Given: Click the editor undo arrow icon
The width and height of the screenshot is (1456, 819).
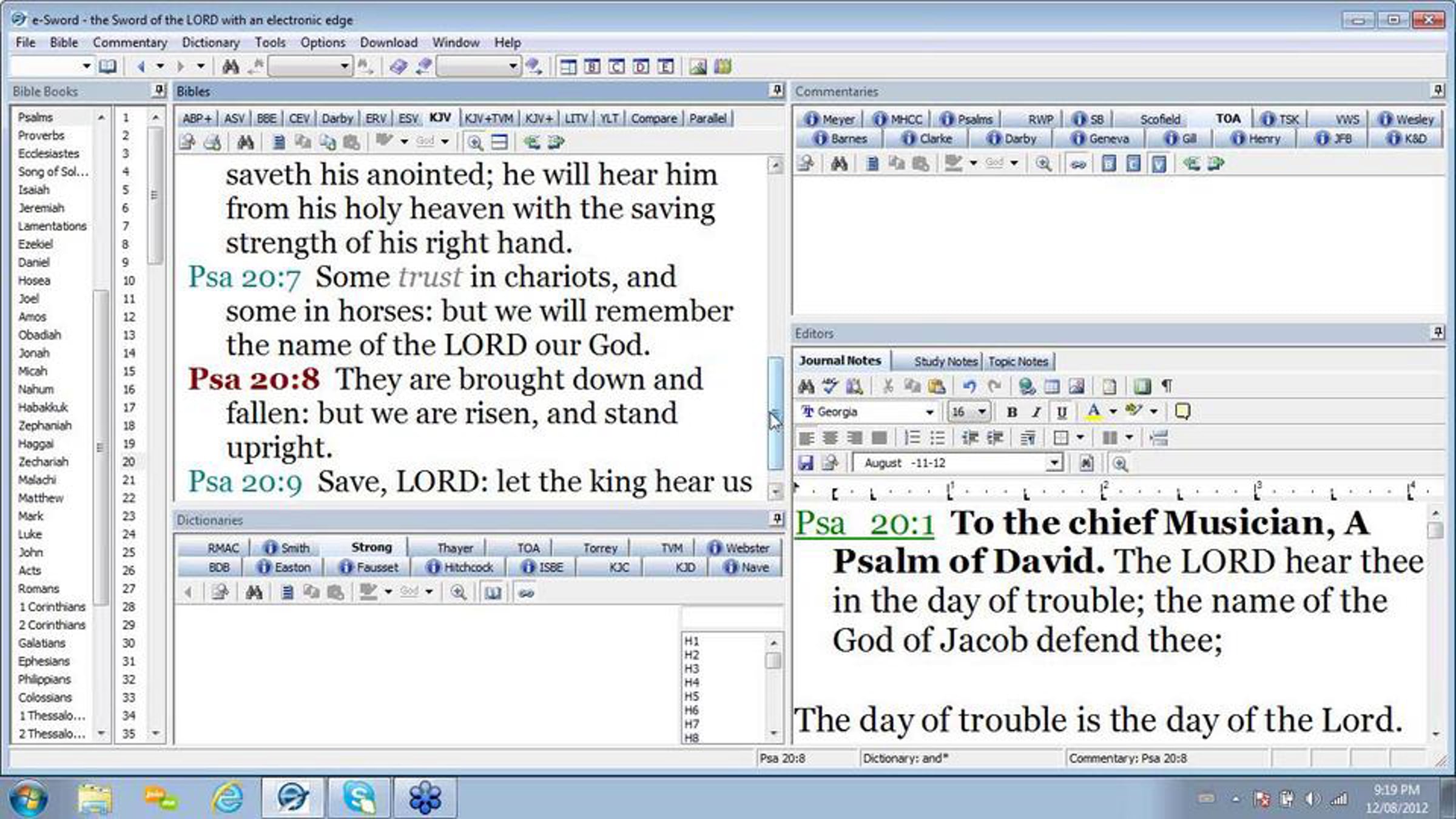Looking at the screenshot, I should (x=969, y=386).
